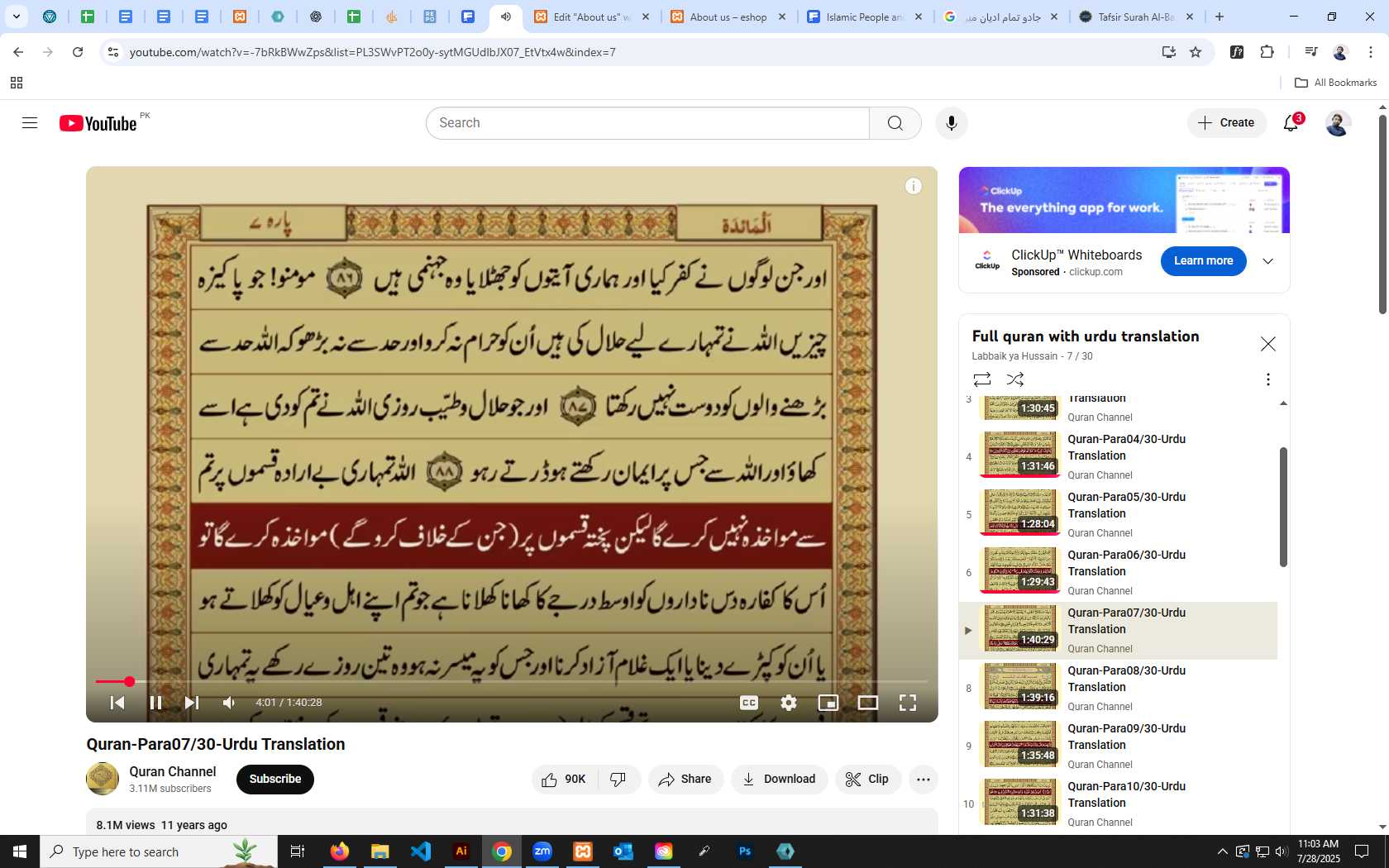Open Photoshop from the taskbar
This screenshot has height=868, width=1389.
(x=745, y=851)
